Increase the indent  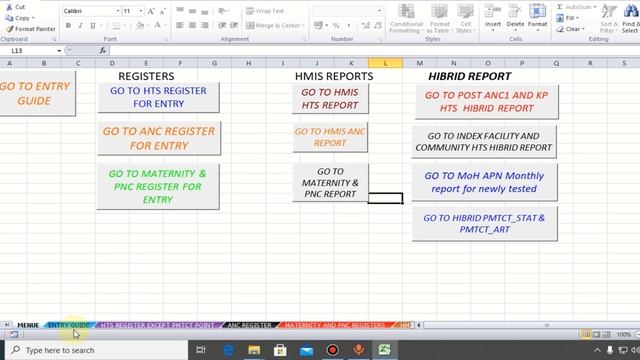tap(234, 25)
